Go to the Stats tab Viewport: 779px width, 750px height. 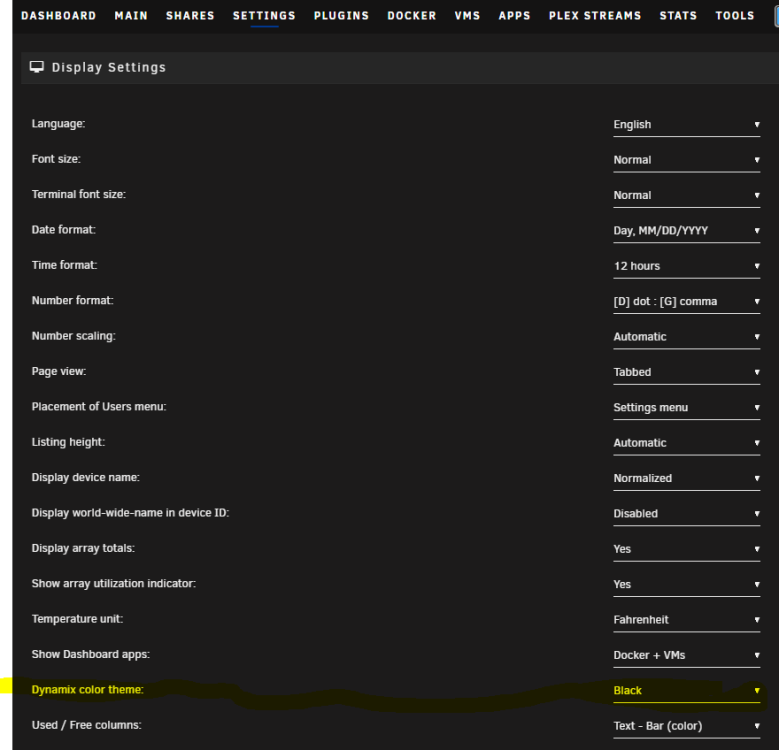[678, 16]
